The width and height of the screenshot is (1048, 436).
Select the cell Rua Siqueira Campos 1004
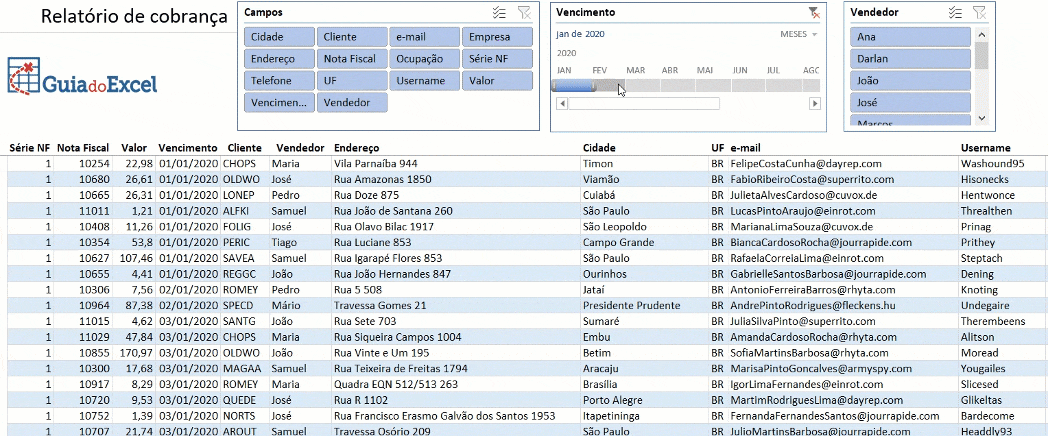click(x=456, y=337)
